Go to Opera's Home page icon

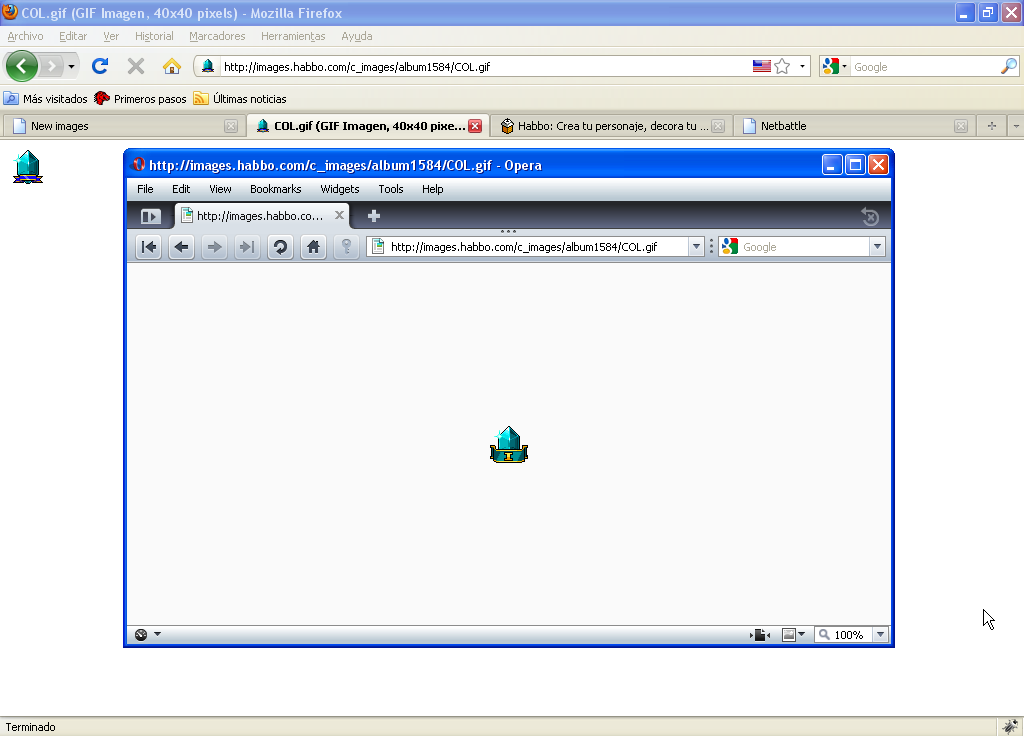(313, 247)
